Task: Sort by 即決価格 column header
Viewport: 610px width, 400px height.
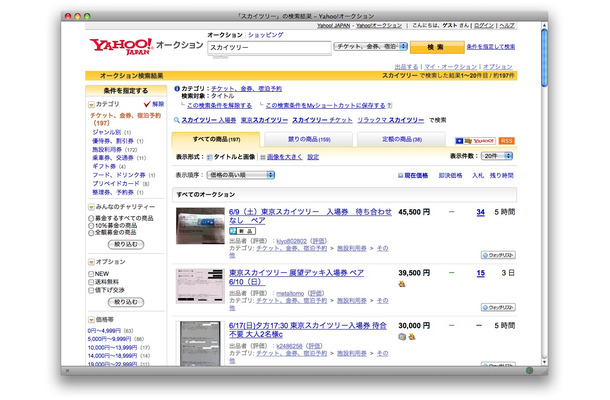Action: tap(450, 175)
